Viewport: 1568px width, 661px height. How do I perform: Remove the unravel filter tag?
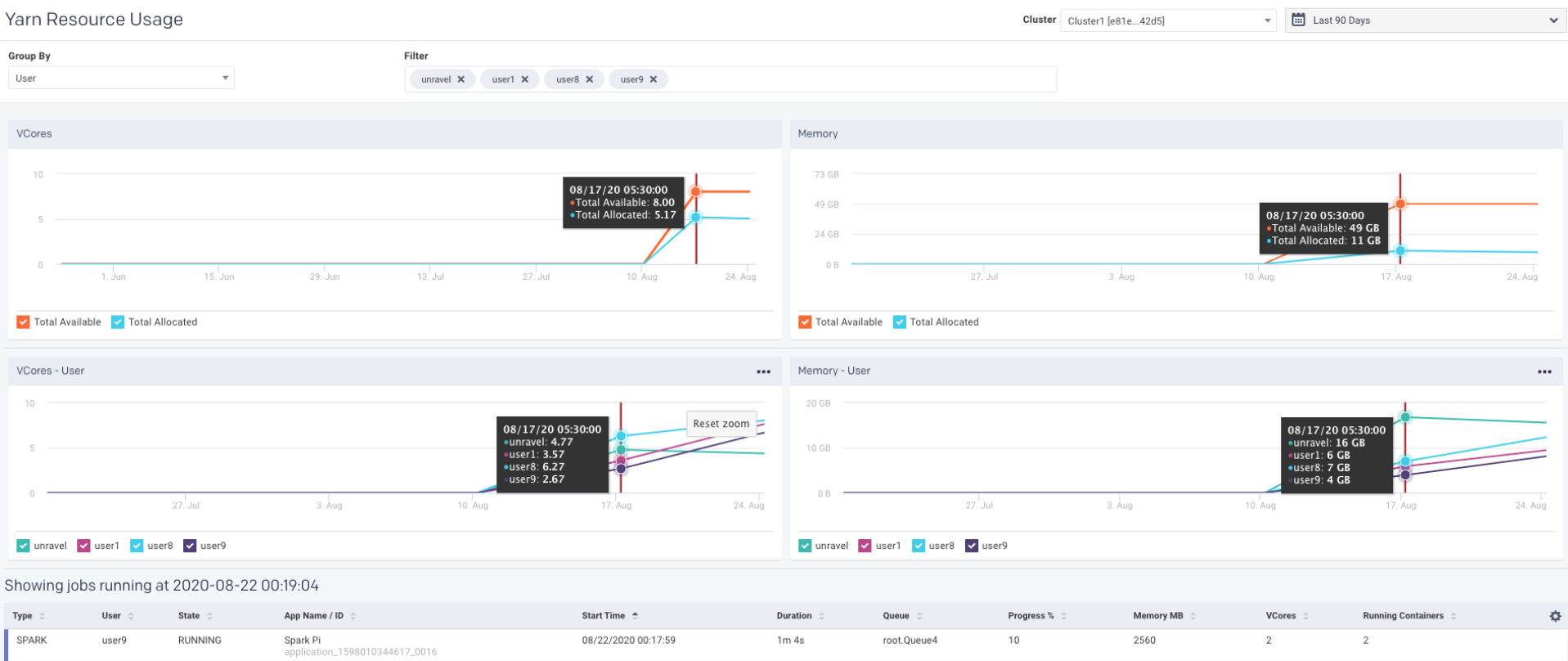click(x=461, y=79)
